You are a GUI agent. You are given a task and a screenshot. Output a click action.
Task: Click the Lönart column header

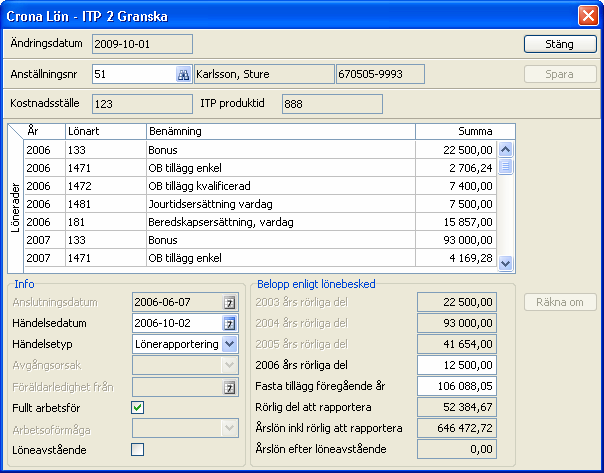coord(106,131)
